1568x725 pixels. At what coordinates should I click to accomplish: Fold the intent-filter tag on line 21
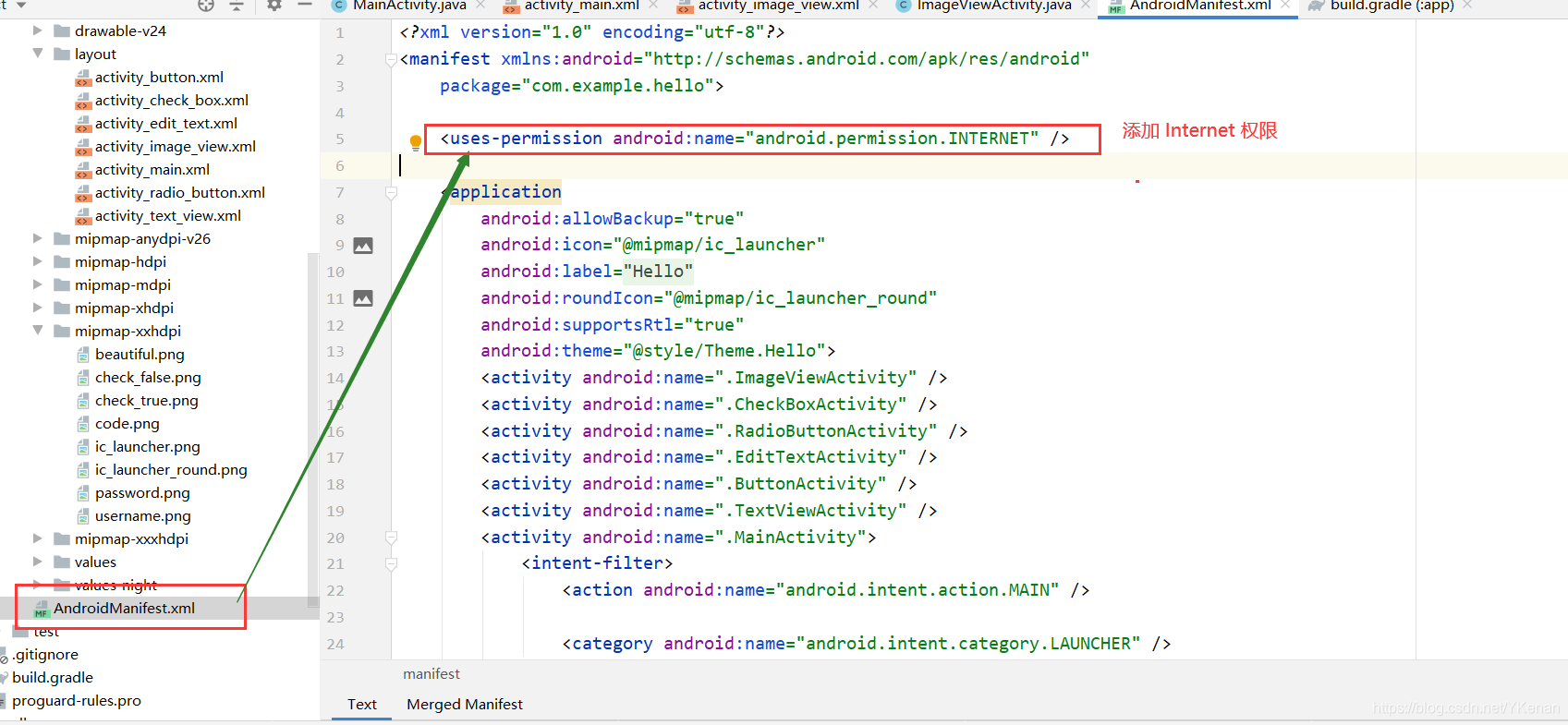click(391, 563)
